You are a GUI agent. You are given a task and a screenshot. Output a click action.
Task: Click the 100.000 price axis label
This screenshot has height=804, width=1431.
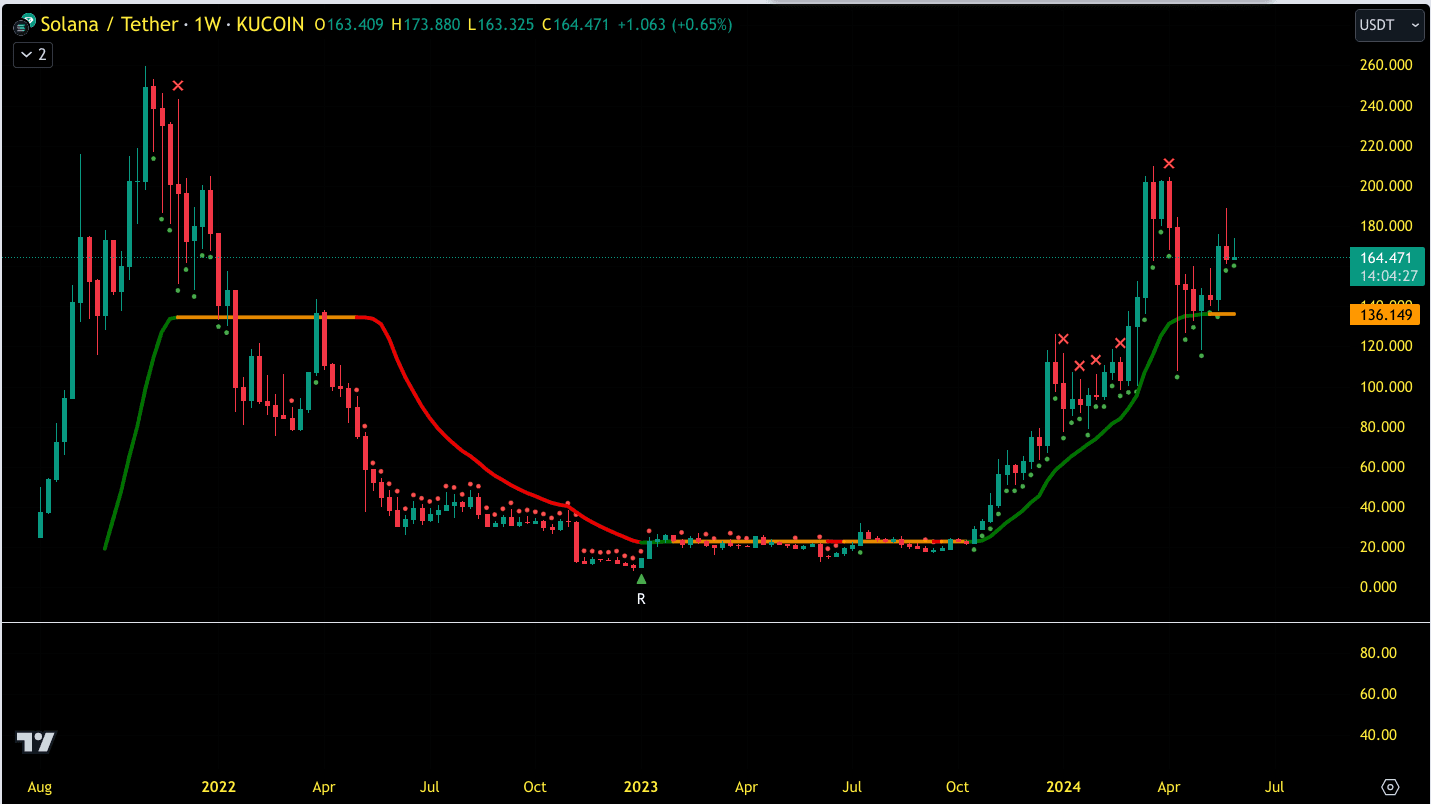1386,387
